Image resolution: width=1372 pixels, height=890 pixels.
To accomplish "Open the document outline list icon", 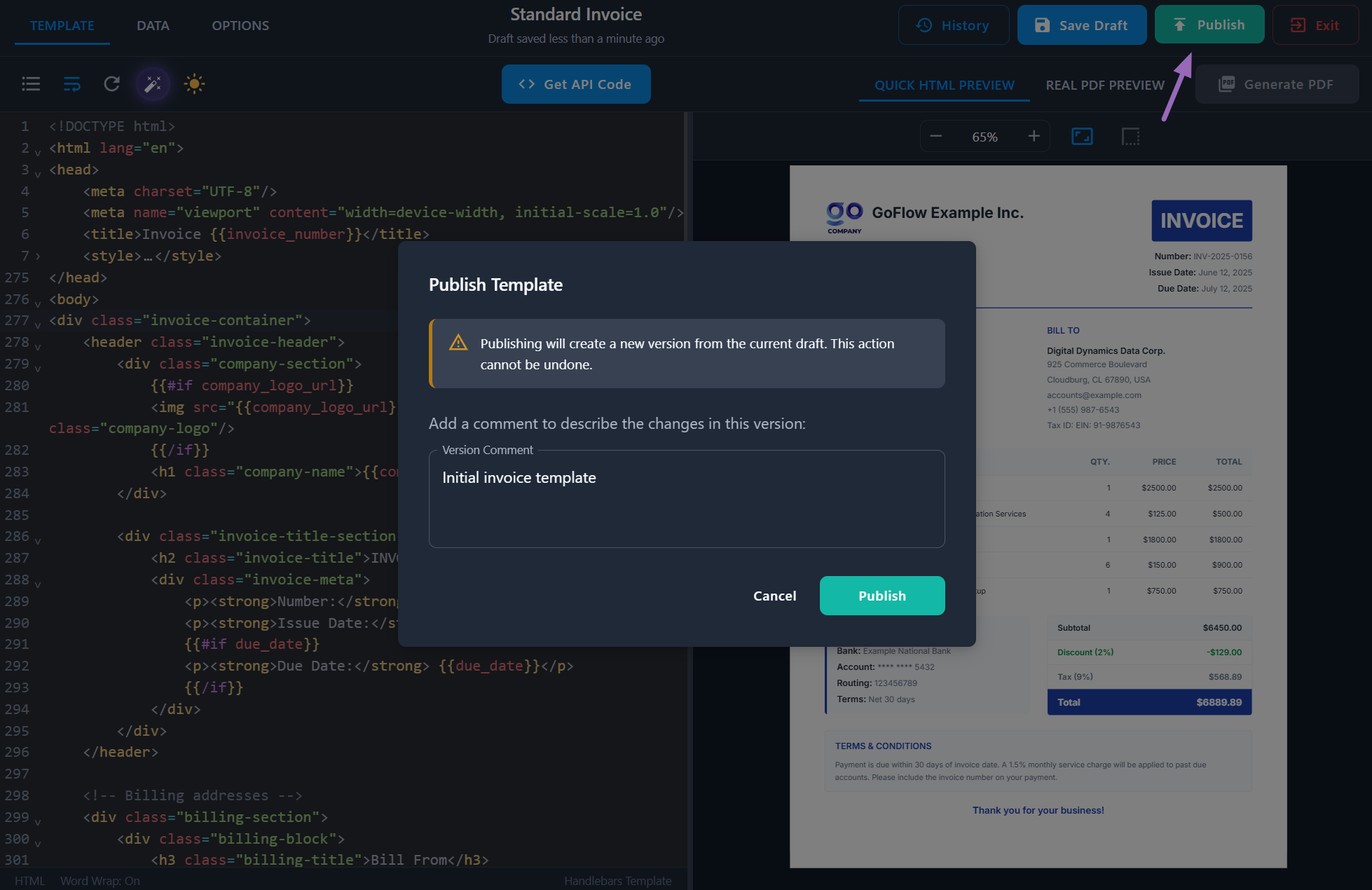I will 31,83.
